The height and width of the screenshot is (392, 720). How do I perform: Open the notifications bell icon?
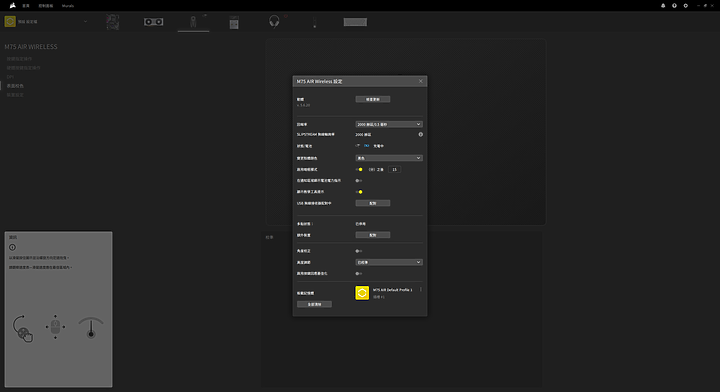663,6
